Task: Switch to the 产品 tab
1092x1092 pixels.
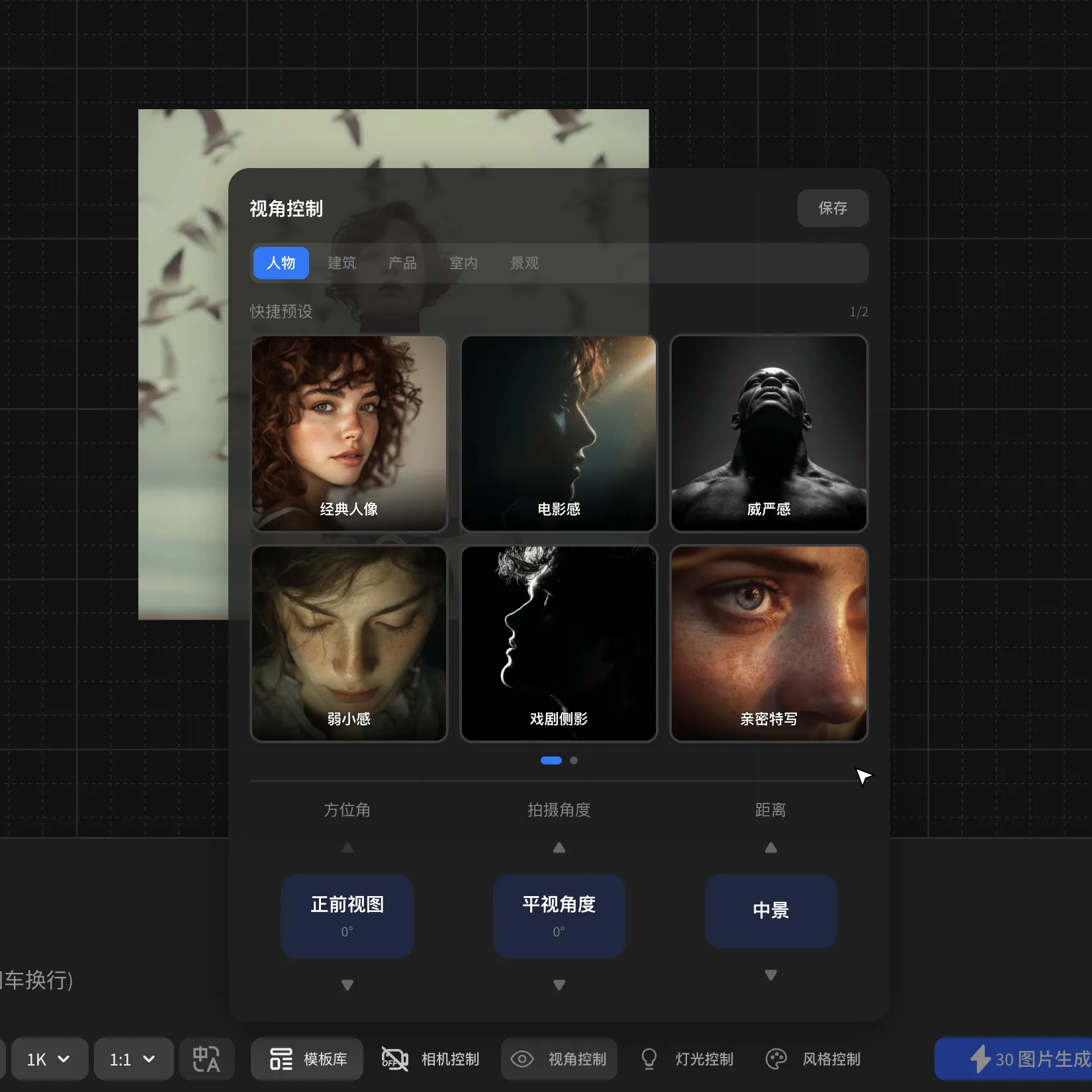Action: pyautogui.click(x=403, y=263)
